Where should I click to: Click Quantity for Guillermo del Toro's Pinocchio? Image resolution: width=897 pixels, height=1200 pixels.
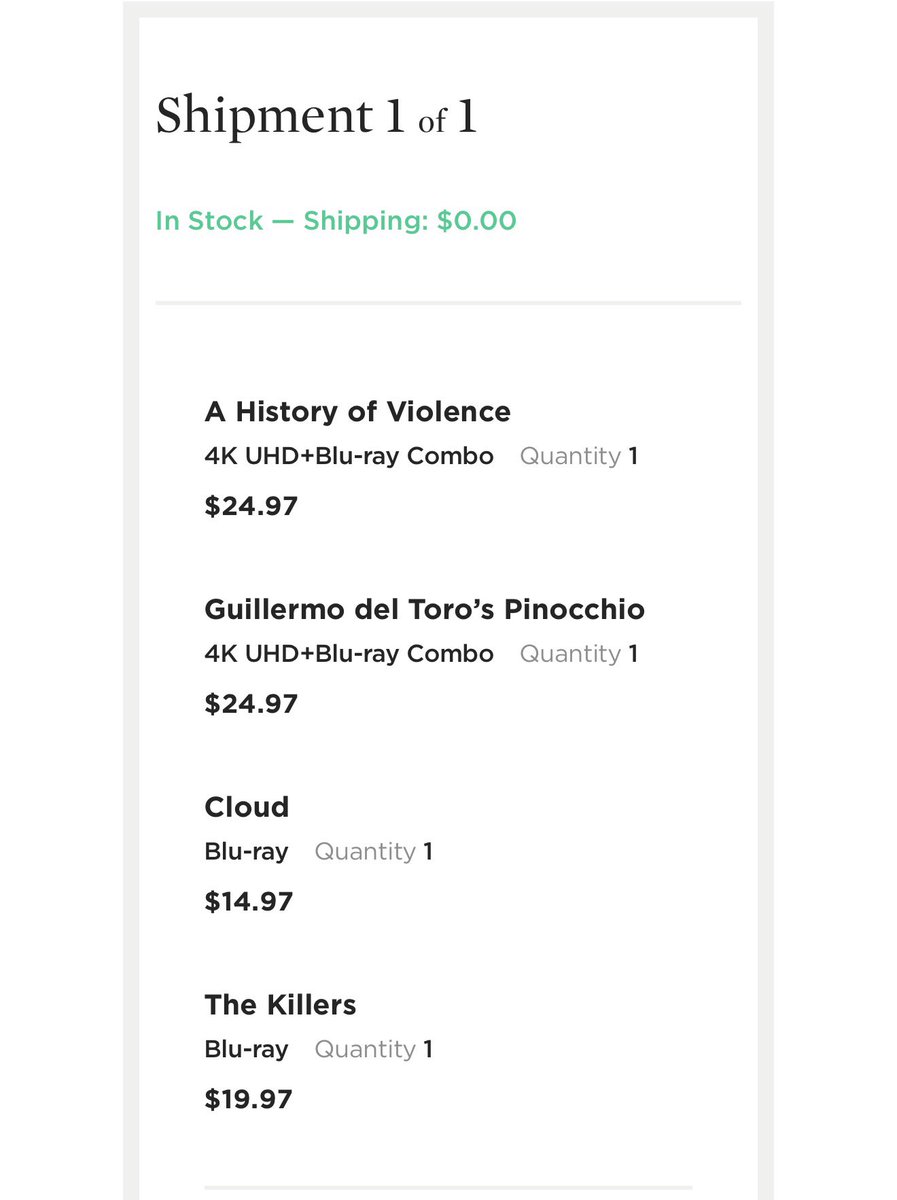coord(578,654)
